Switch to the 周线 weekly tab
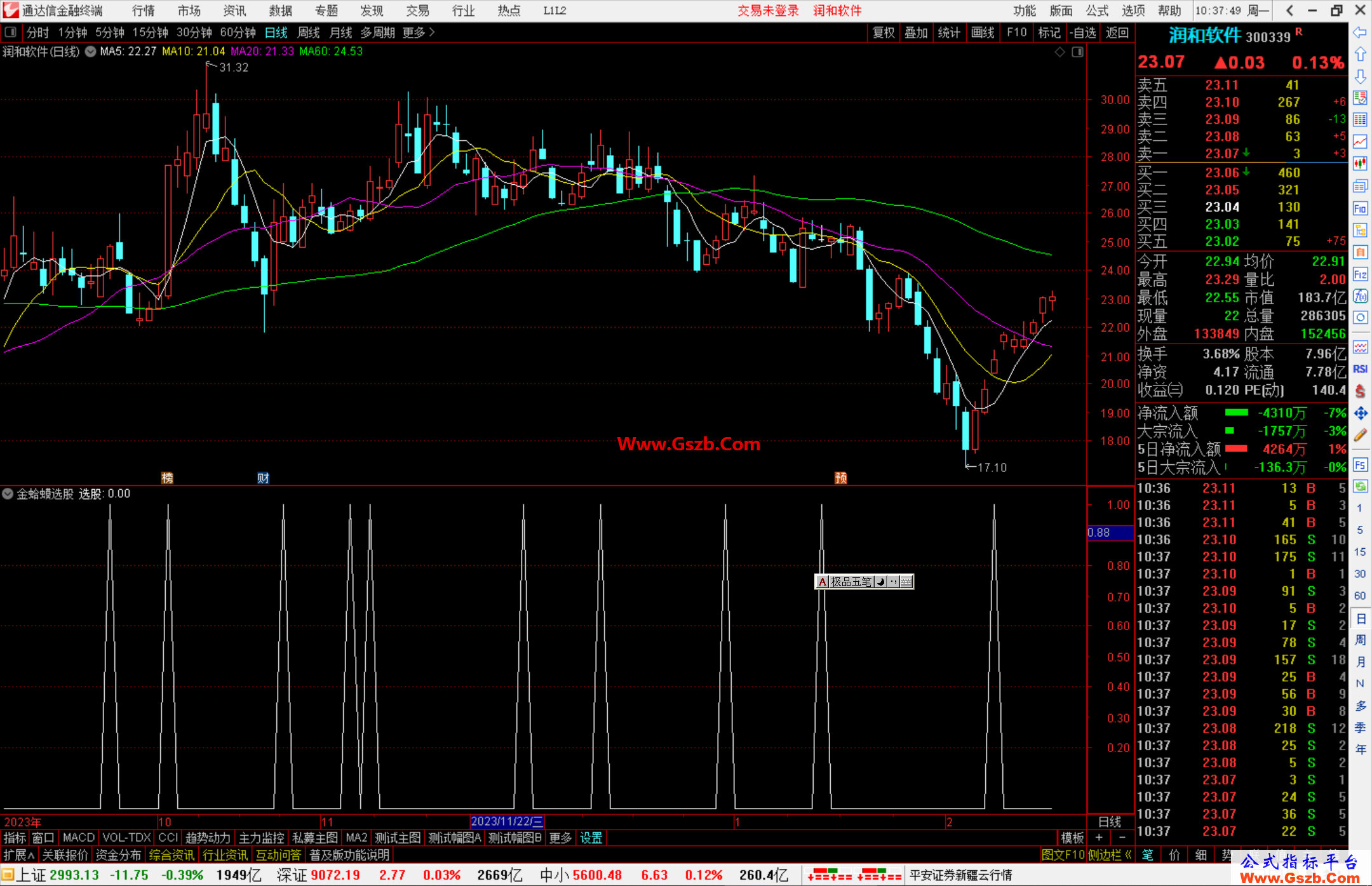This screenshot has height=886, width=1372. tap(309, 32)
